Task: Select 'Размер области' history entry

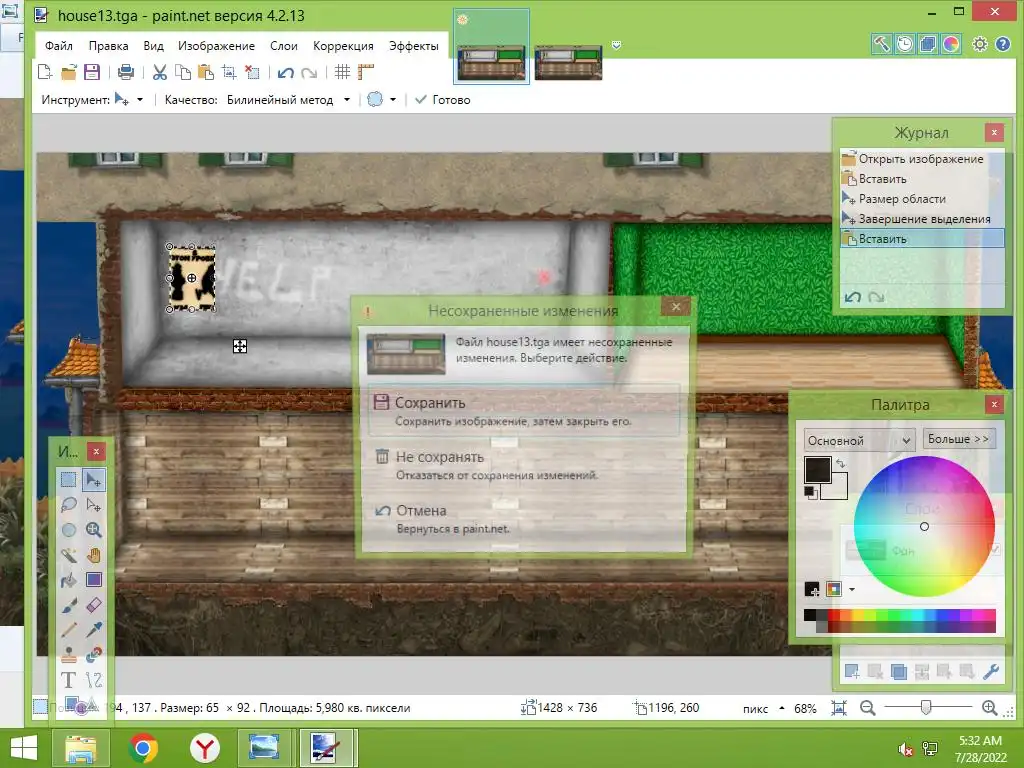Action: pos(921,199)
